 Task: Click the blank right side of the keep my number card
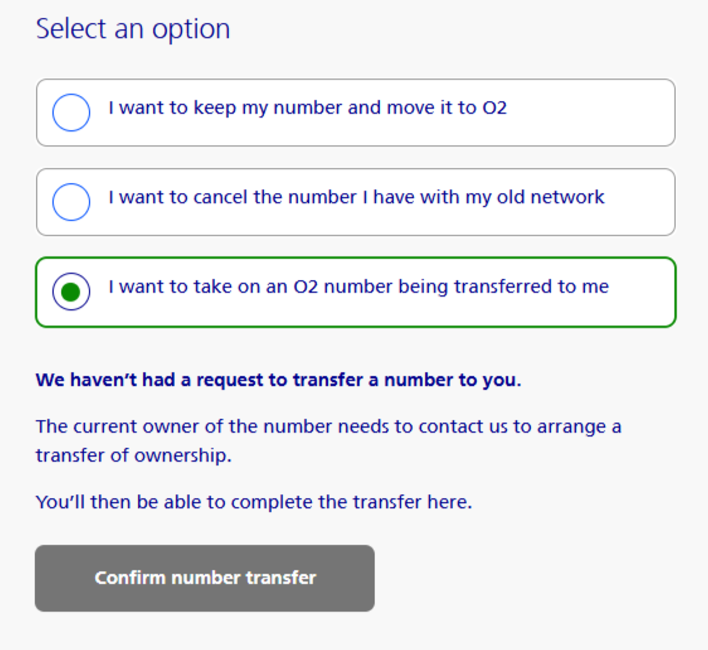600,113
